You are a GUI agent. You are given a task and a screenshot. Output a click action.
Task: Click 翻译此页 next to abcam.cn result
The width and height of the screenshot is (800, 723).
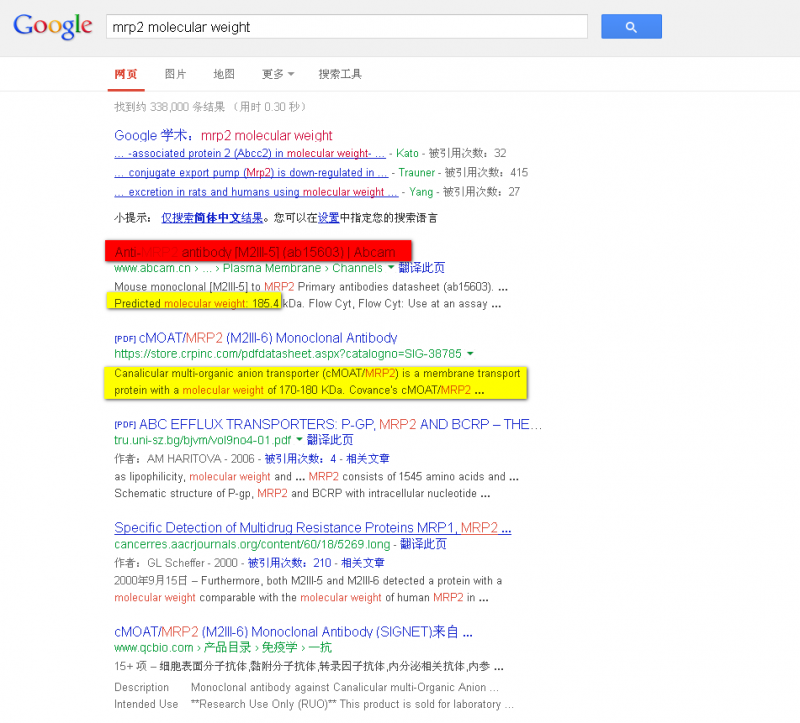tap(421, 268)
